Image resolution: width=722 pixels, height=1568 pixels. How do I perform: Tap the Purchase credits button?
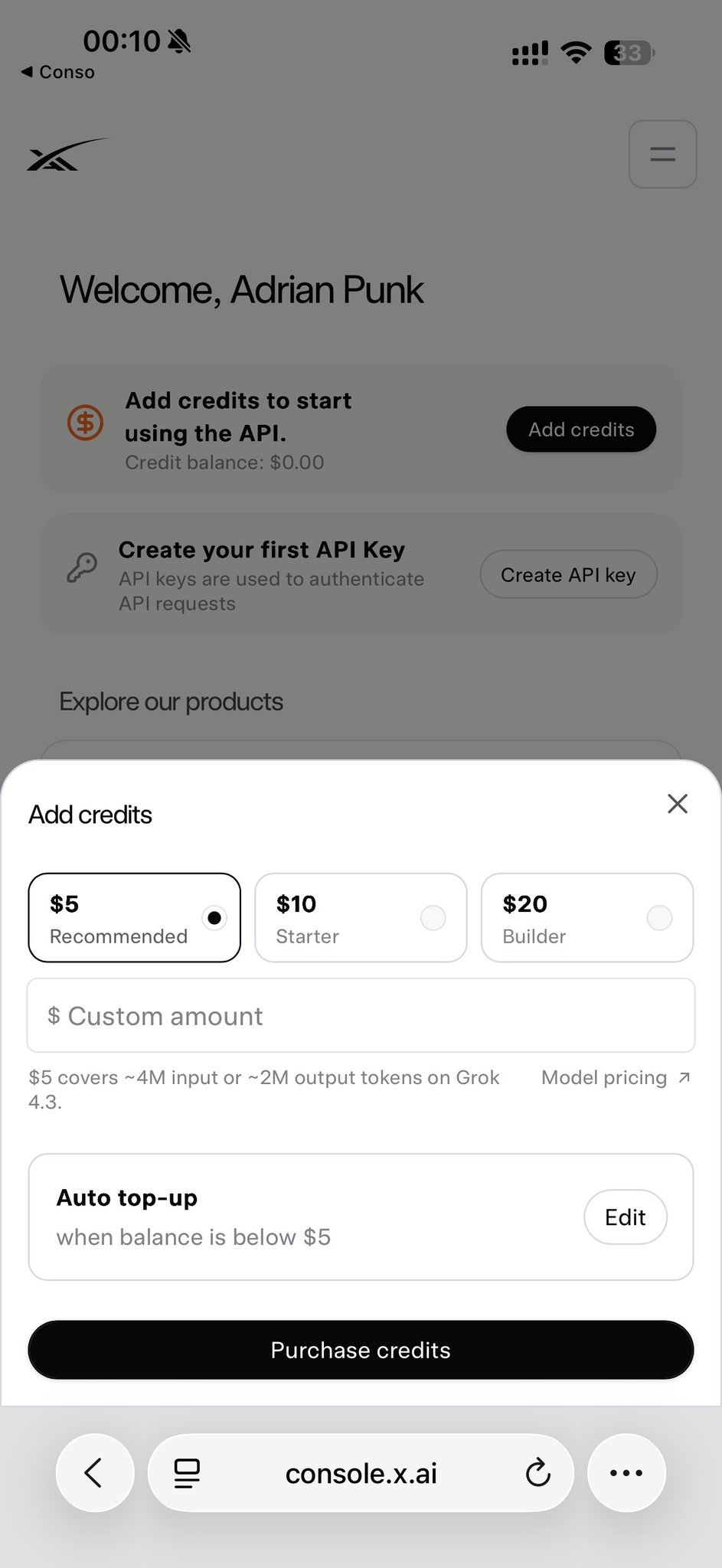(361, 1350)
